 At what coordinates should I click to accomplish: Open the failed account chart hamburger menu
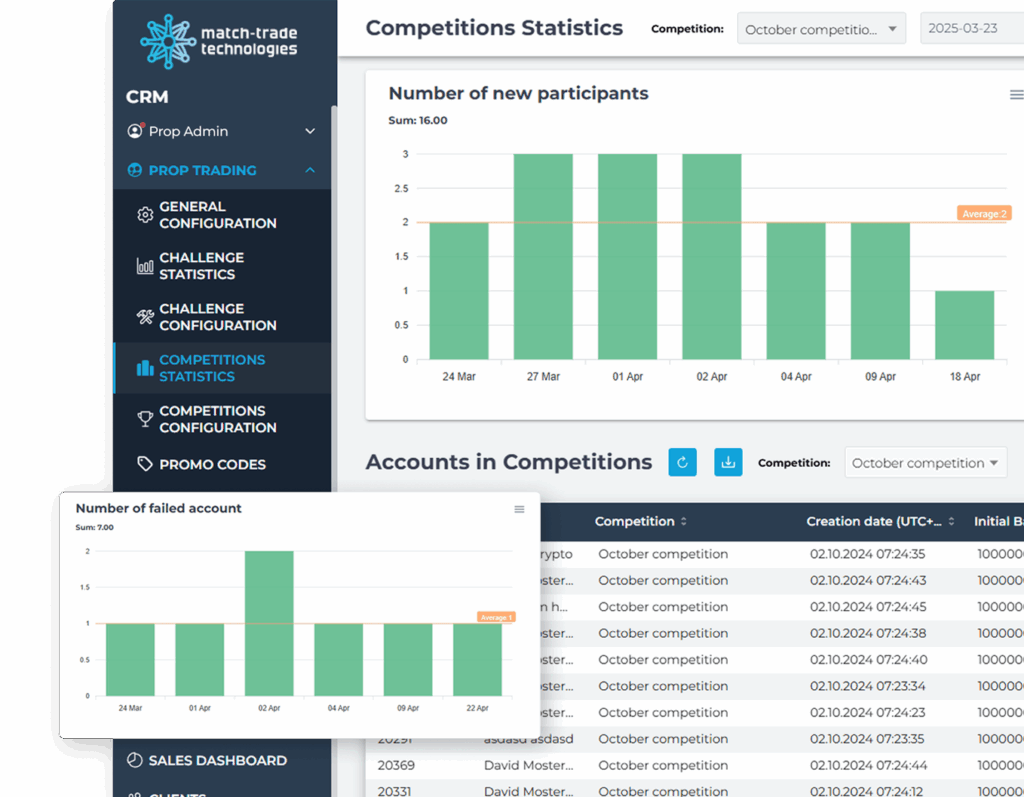pos(519,509)
